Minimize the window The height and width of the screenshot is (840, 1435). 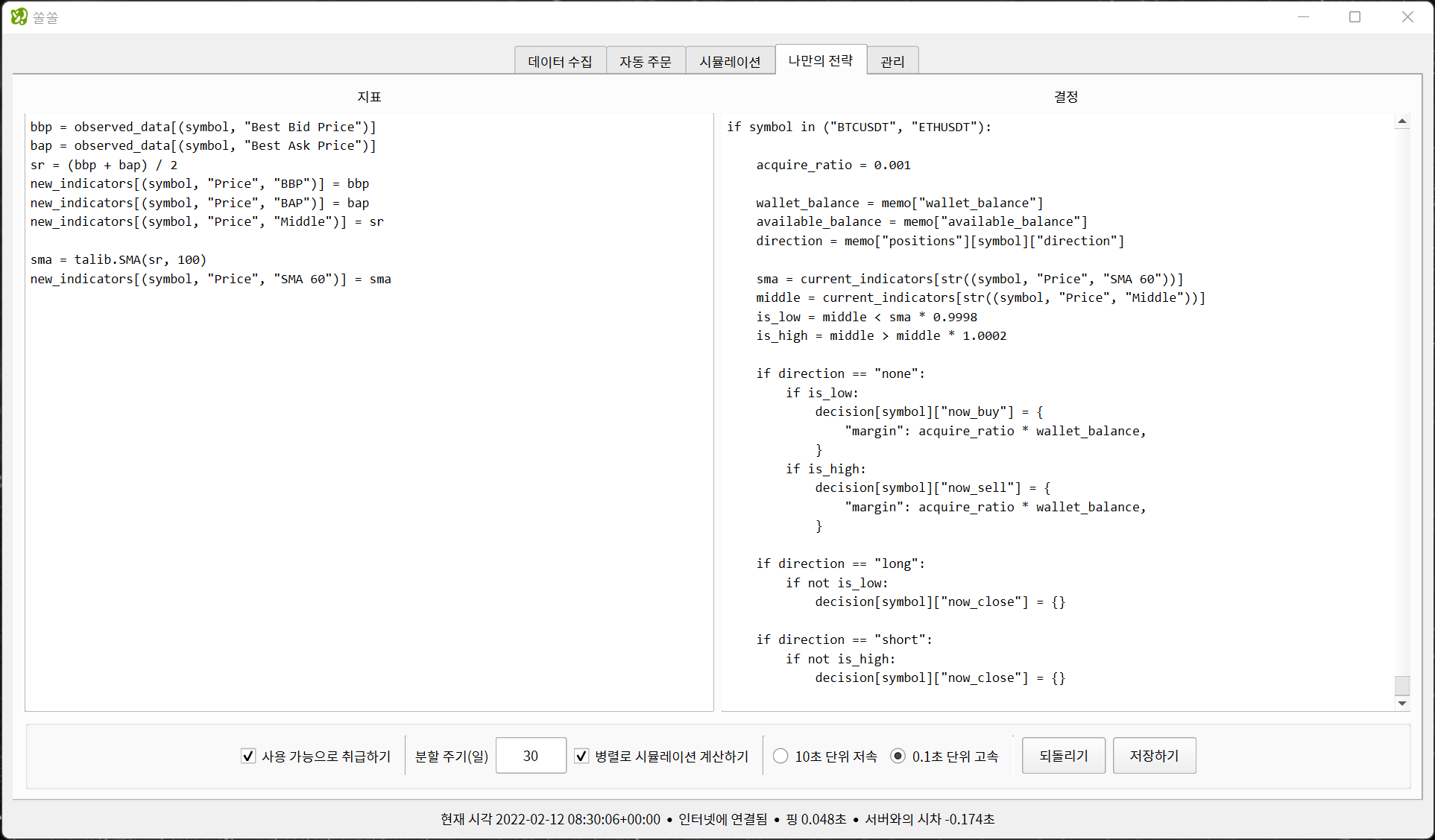click(1303, 16)
